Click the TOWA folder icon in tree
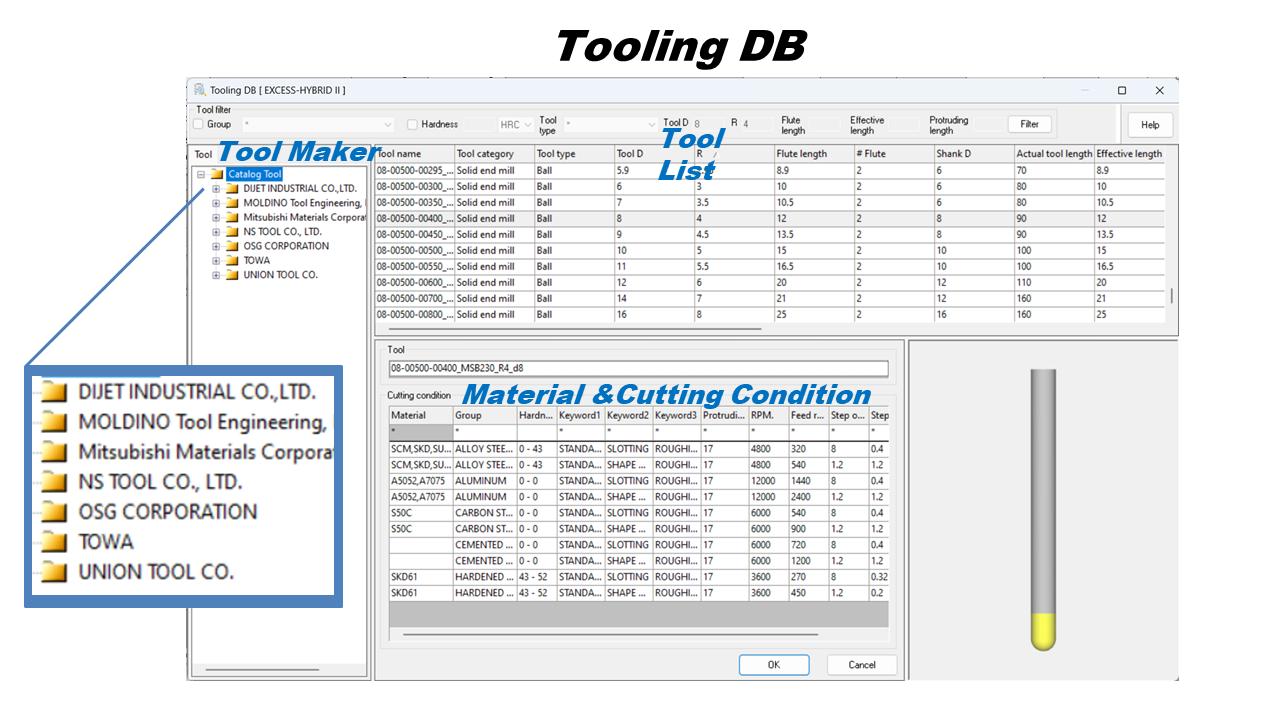The image size is (1280, 720). [x=231, y=260]
